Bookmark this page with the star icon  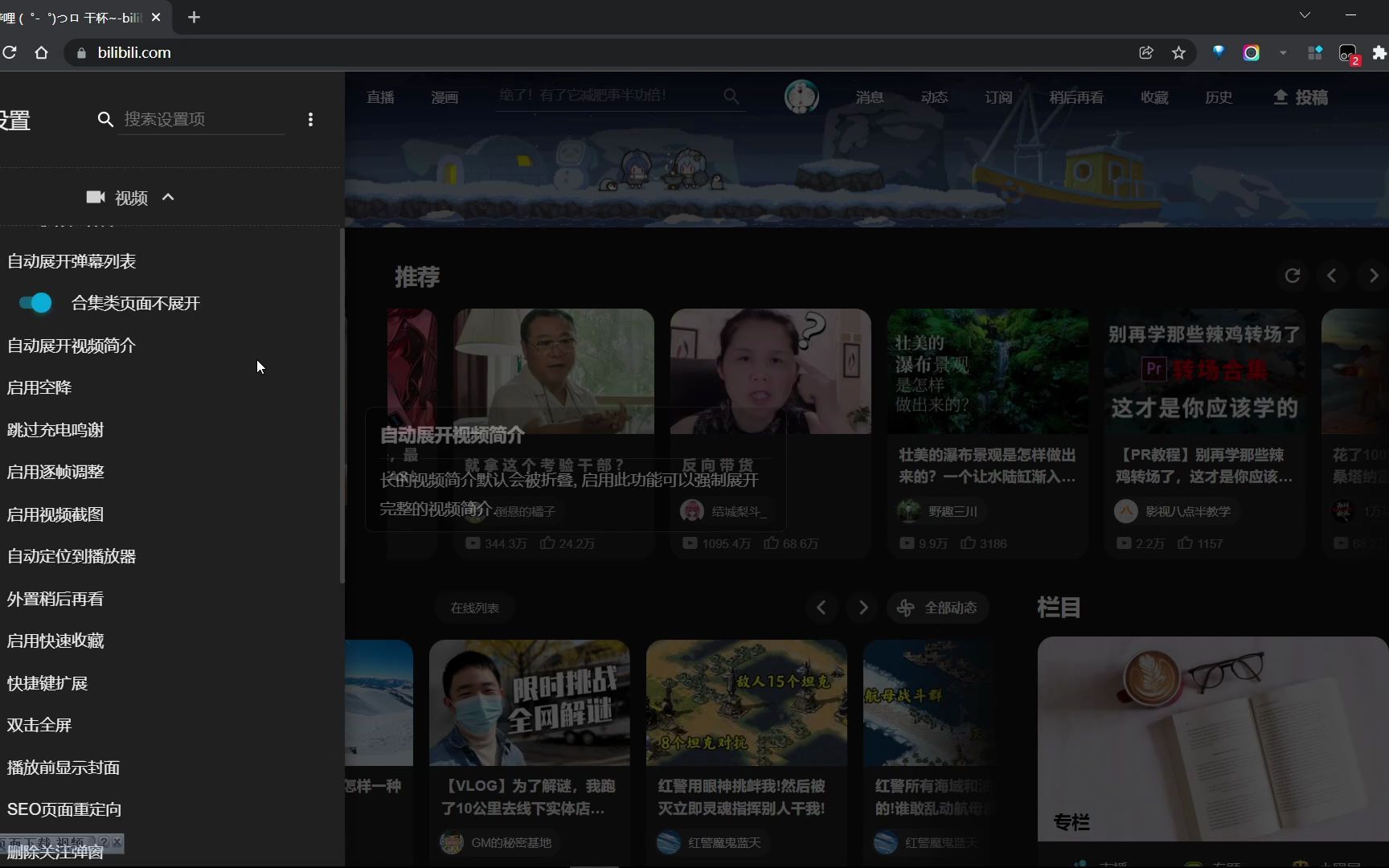[1178, 52]
